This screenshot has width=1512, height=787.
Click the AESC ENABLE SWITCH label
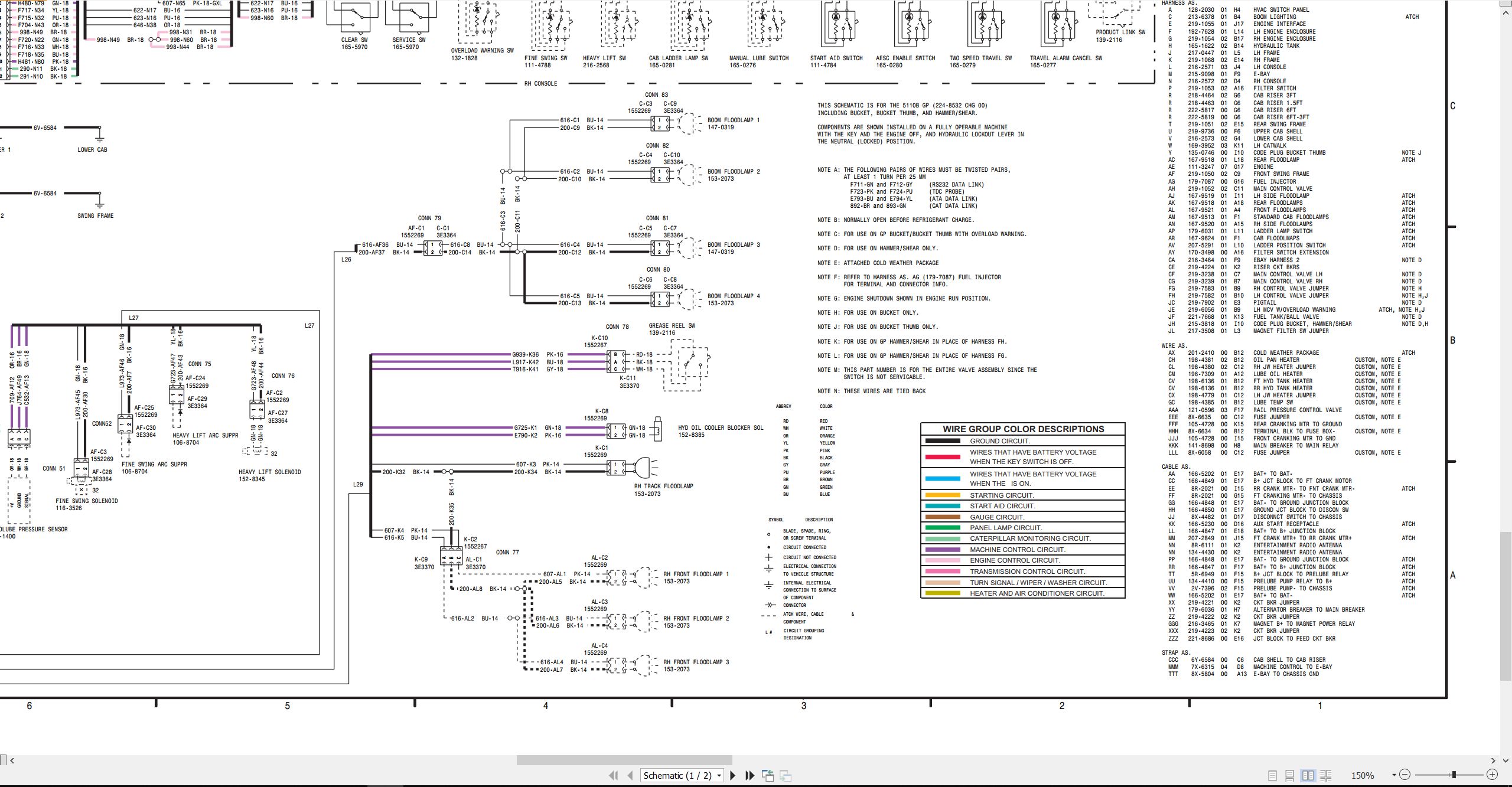(x=905, y=58)
